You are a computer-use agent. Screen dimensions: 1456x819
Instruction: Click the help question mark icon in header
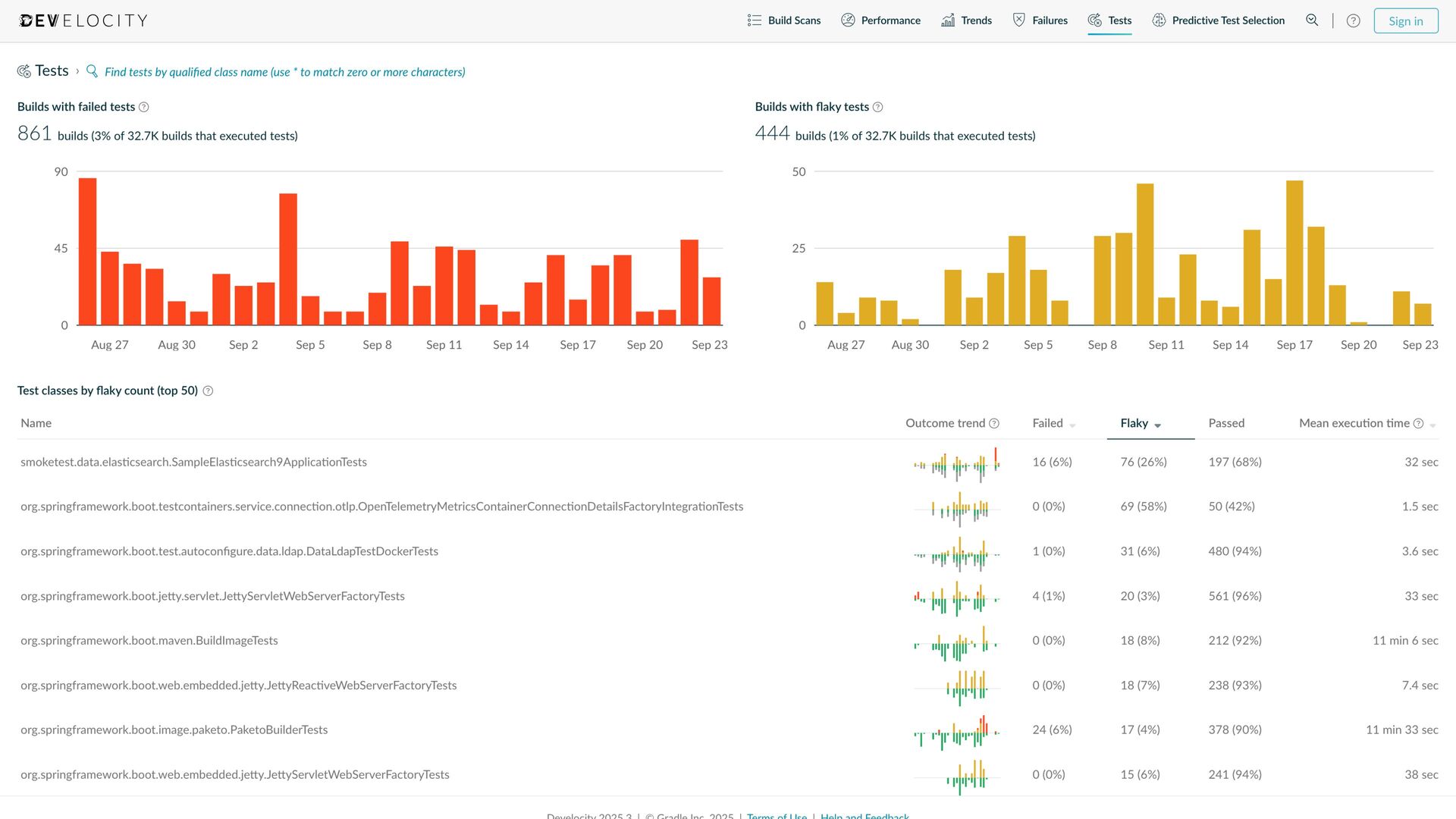tap(1353, 20)
